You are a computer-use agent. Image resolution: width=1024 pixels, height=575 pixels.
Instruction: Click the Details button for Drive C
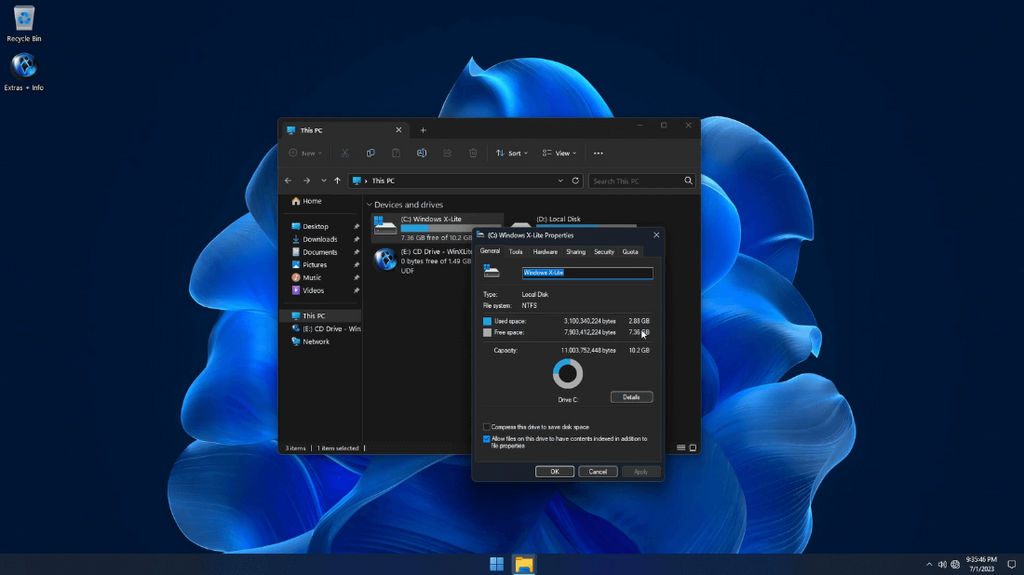pos(632,397)
